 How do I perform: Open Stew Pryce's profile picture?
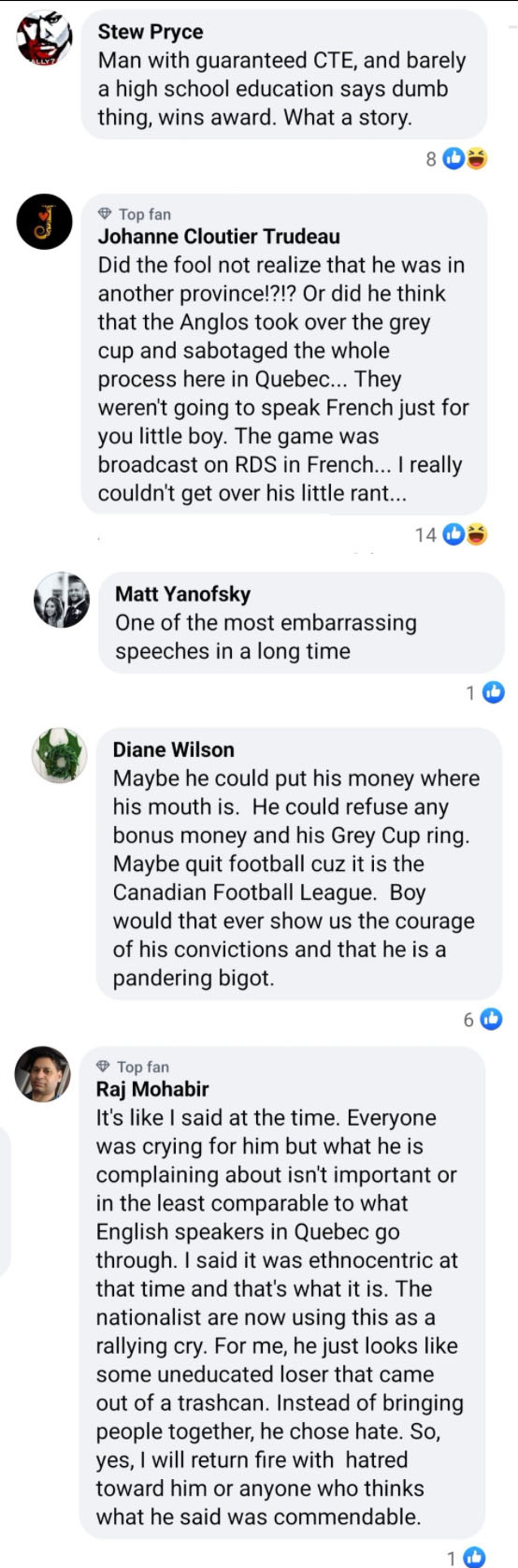click(x=44, y=38)
